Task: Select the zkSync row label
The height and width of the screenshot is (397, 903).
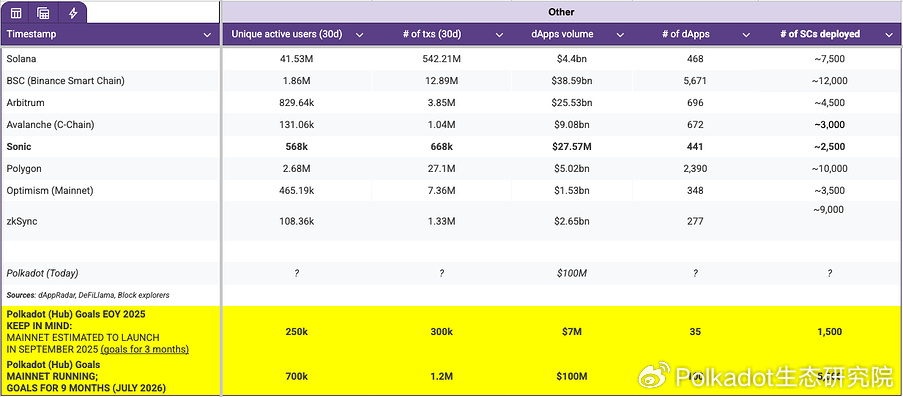Action: (22, 221)
